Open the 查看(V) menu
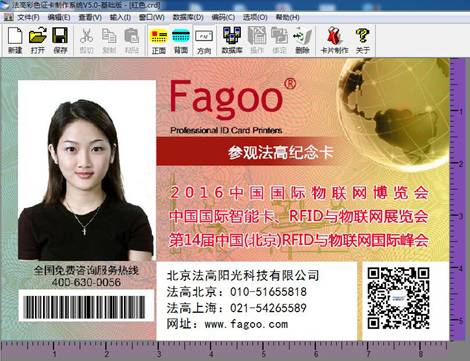The width and height of the screenshot is (470, 361). click(90, 17)
